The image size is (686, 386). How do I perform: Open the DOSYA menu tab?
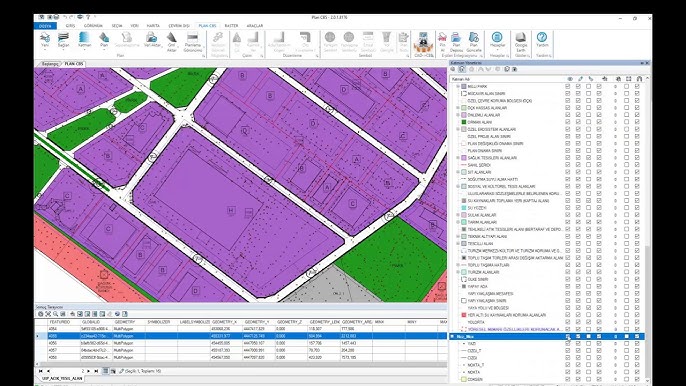click(45, 26)
